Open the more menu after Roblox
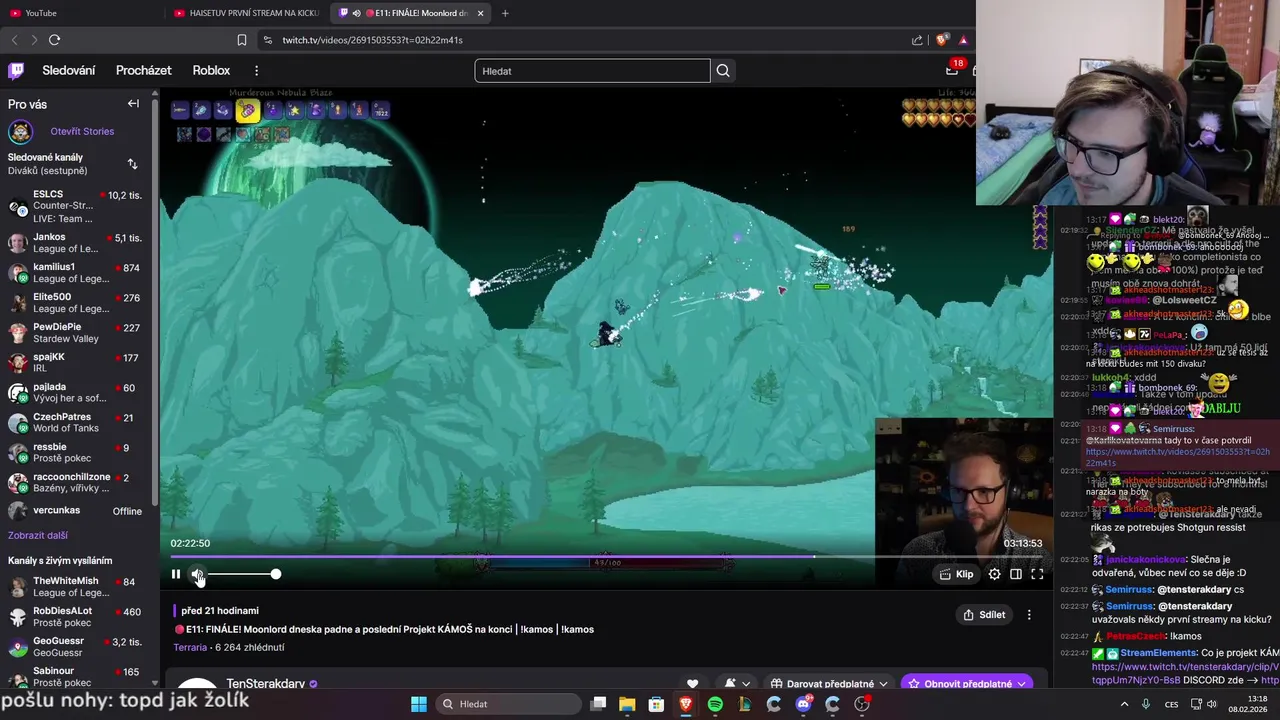Image resolution: width=1280 pixels, height=720 pixels. coord(256,71)
